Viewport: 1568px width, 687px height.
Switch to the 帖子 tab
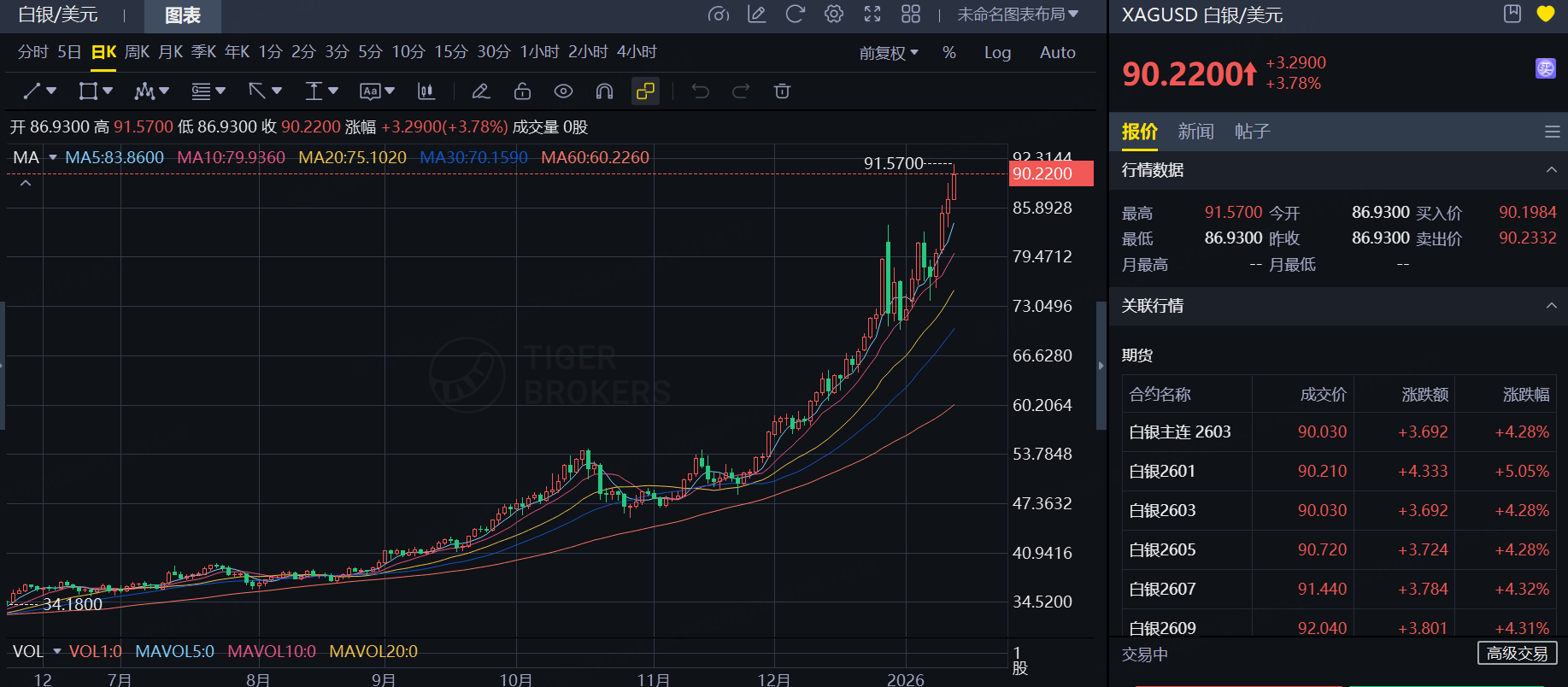[x=1253, y=132]
